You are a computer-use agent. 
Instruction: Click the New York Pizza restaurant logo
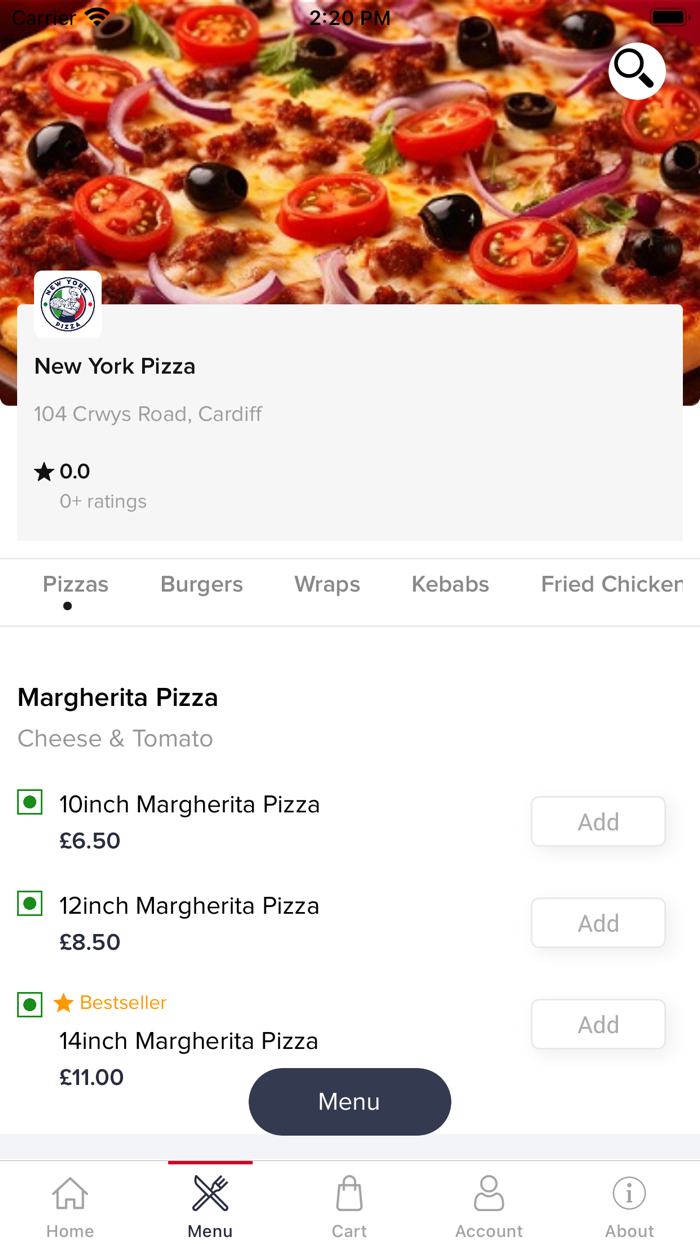pyautogui.click(x=67, y=303)
